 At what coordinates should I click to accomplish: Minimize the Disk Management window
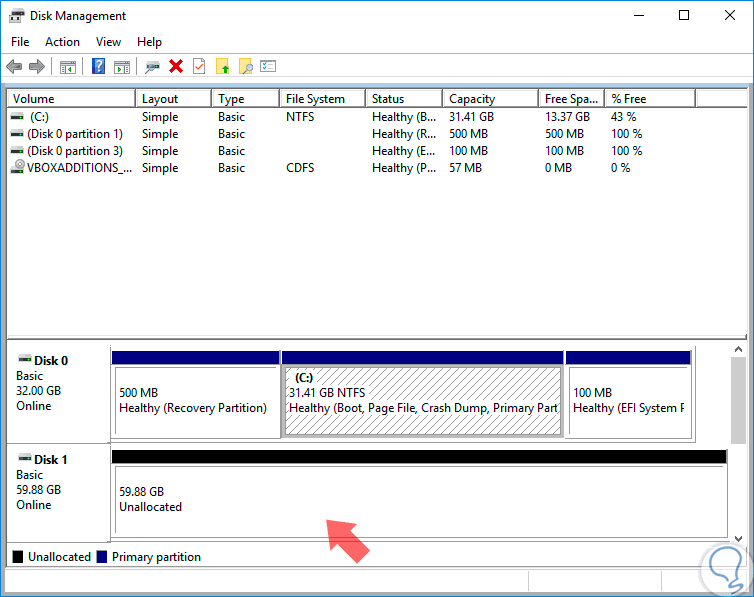(x=639, y=15)
